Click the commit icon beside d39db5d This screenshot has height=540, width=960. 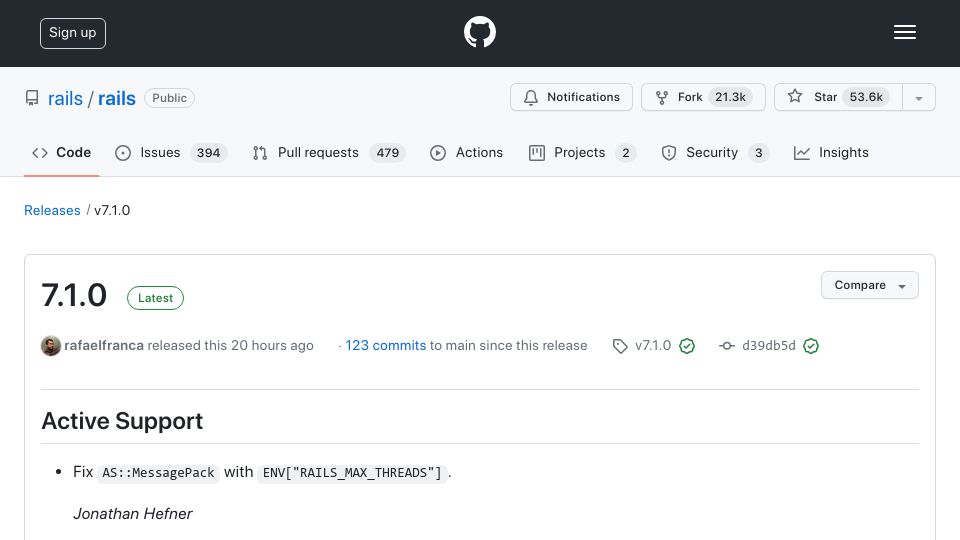point(727,346)
